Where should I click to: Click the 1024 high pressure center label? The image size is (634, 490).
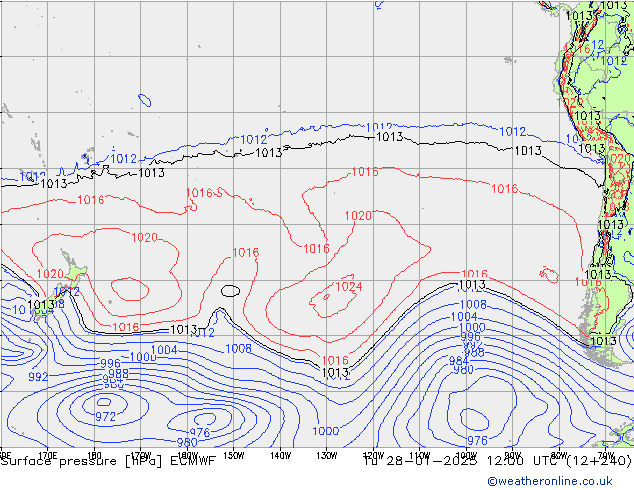348,287
